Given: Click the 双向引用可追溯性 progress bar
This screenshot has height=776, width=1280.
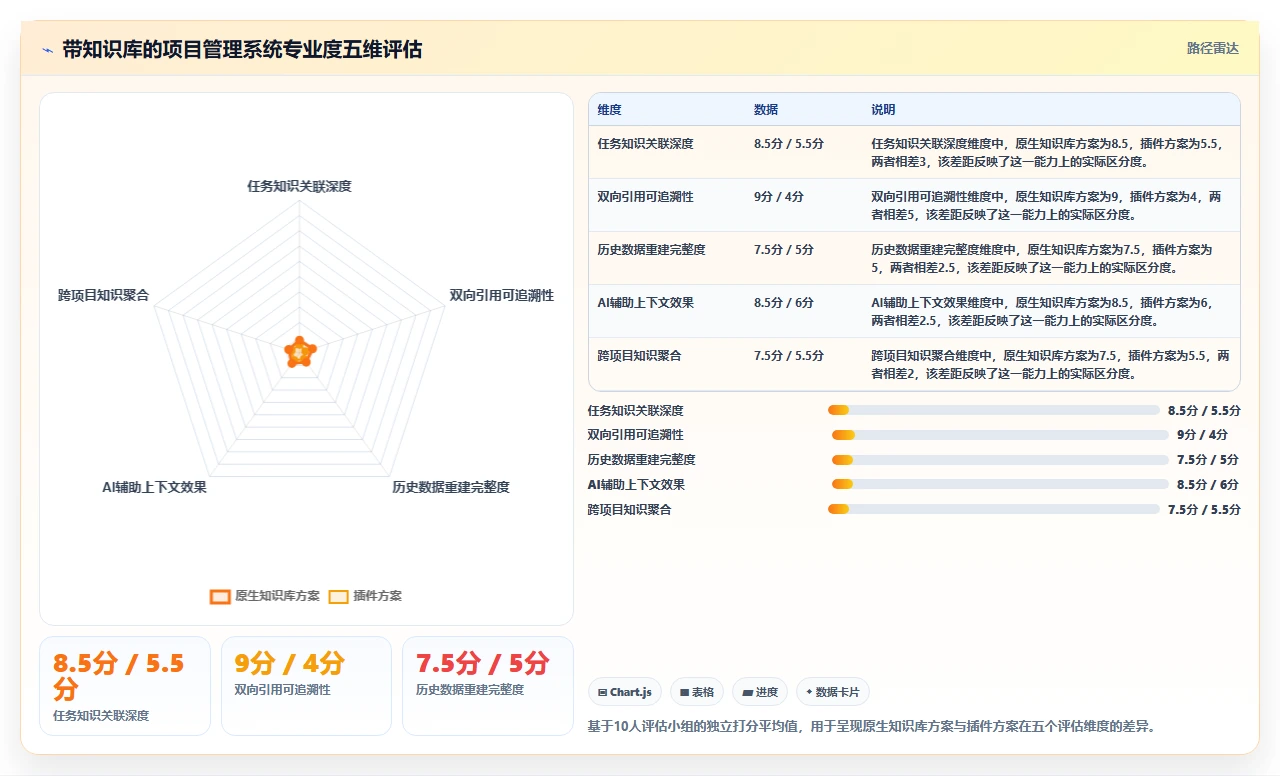Looking at the screenshot, I should (1000, 435).
